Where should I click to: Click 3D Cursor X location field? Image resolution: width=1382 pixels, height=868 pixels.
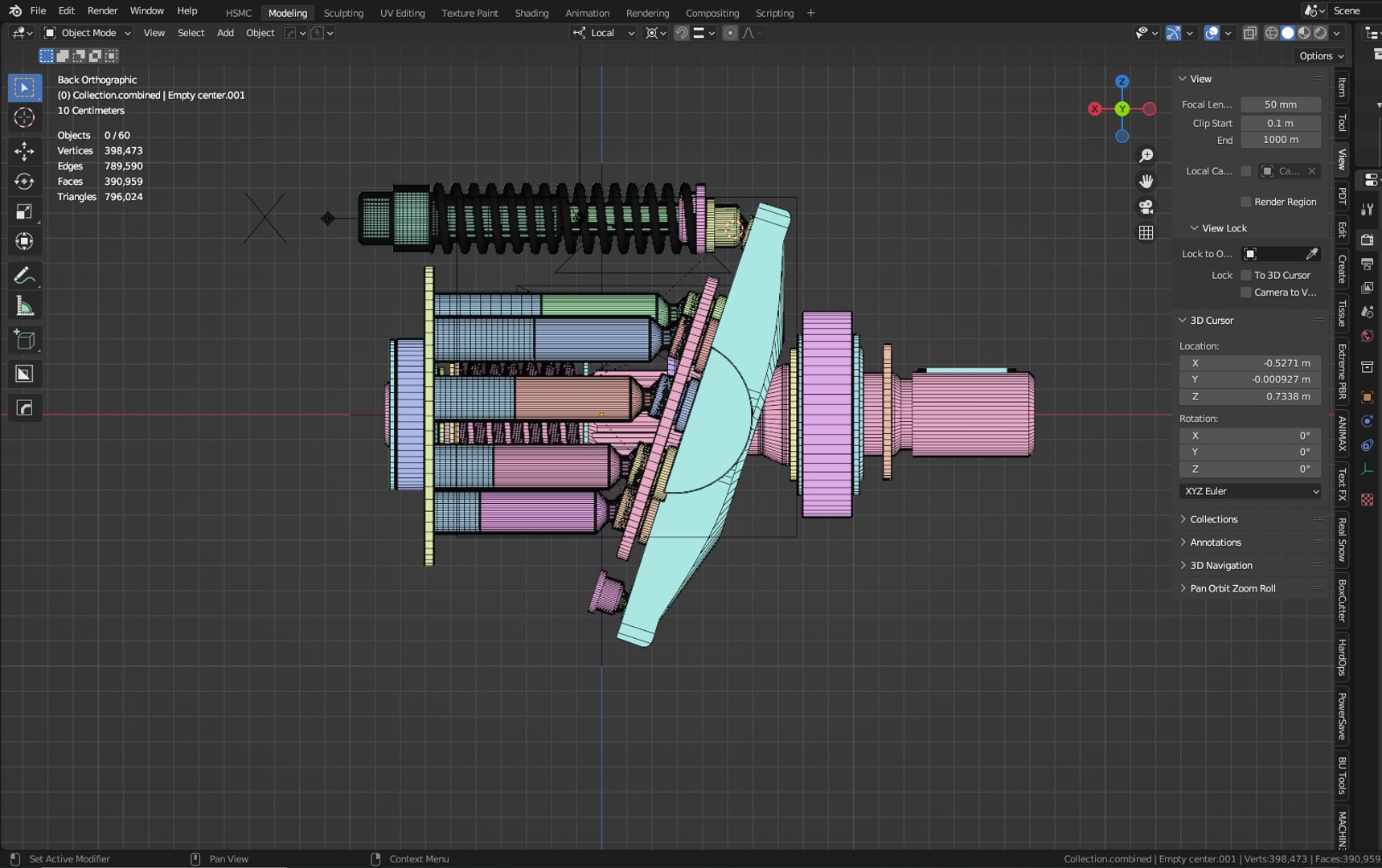(1250, 363)
